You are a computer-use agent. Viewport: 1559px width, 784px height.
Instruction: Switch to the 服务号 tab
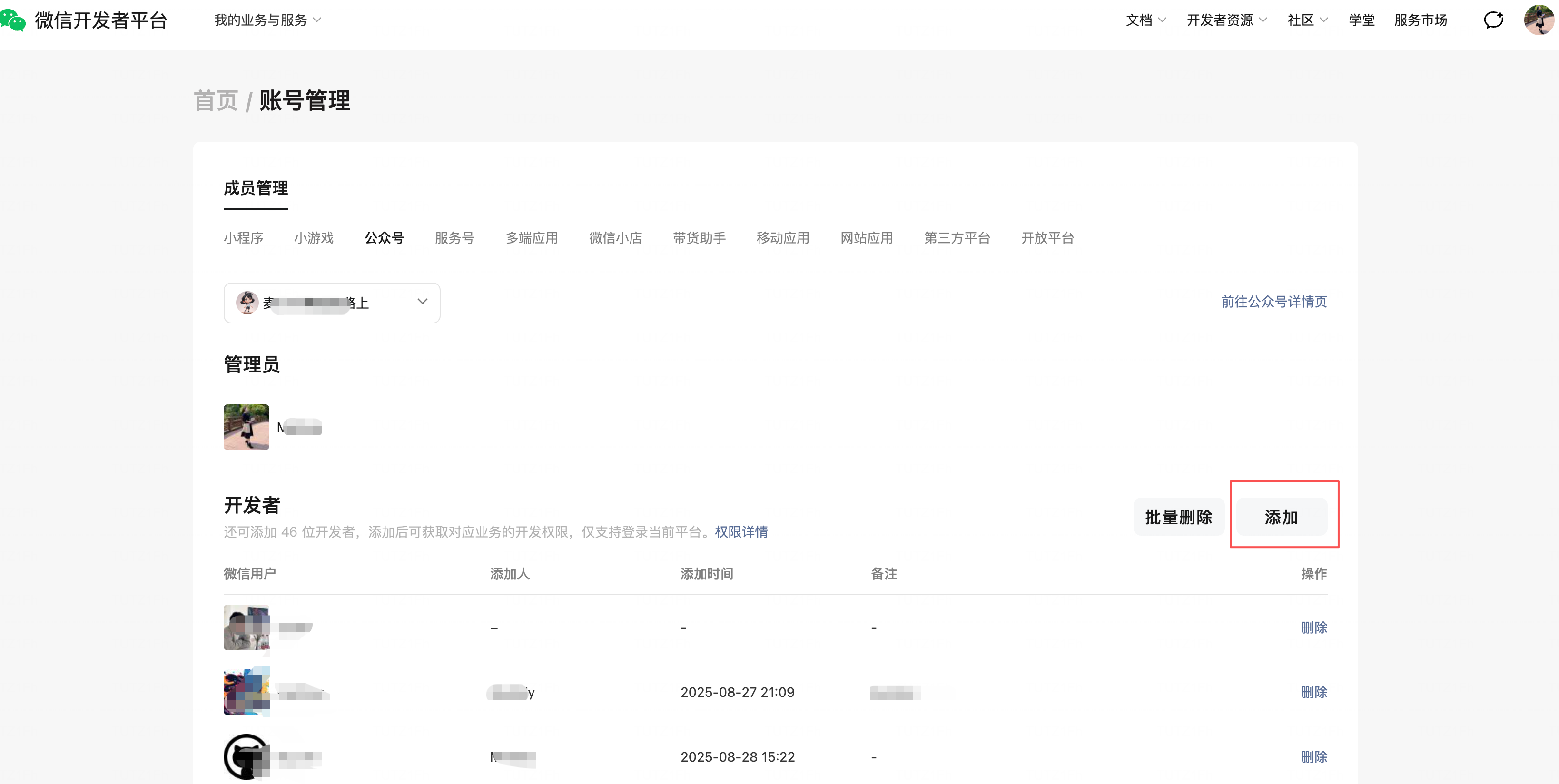454,238
